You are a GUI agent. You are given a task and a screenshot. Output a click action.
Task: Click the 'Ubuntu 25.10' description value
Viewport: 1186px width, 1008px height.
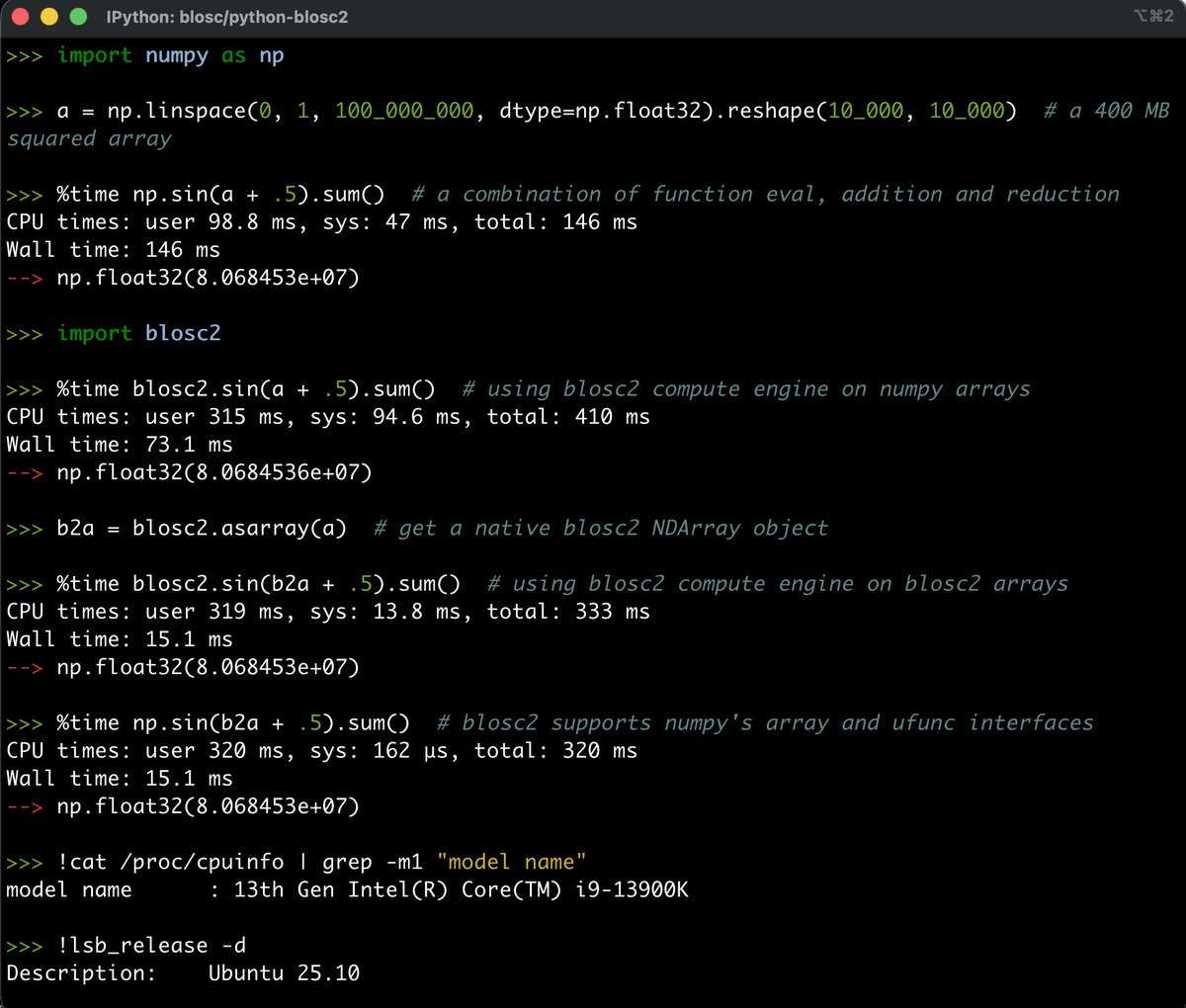click(x=284, y=972)
